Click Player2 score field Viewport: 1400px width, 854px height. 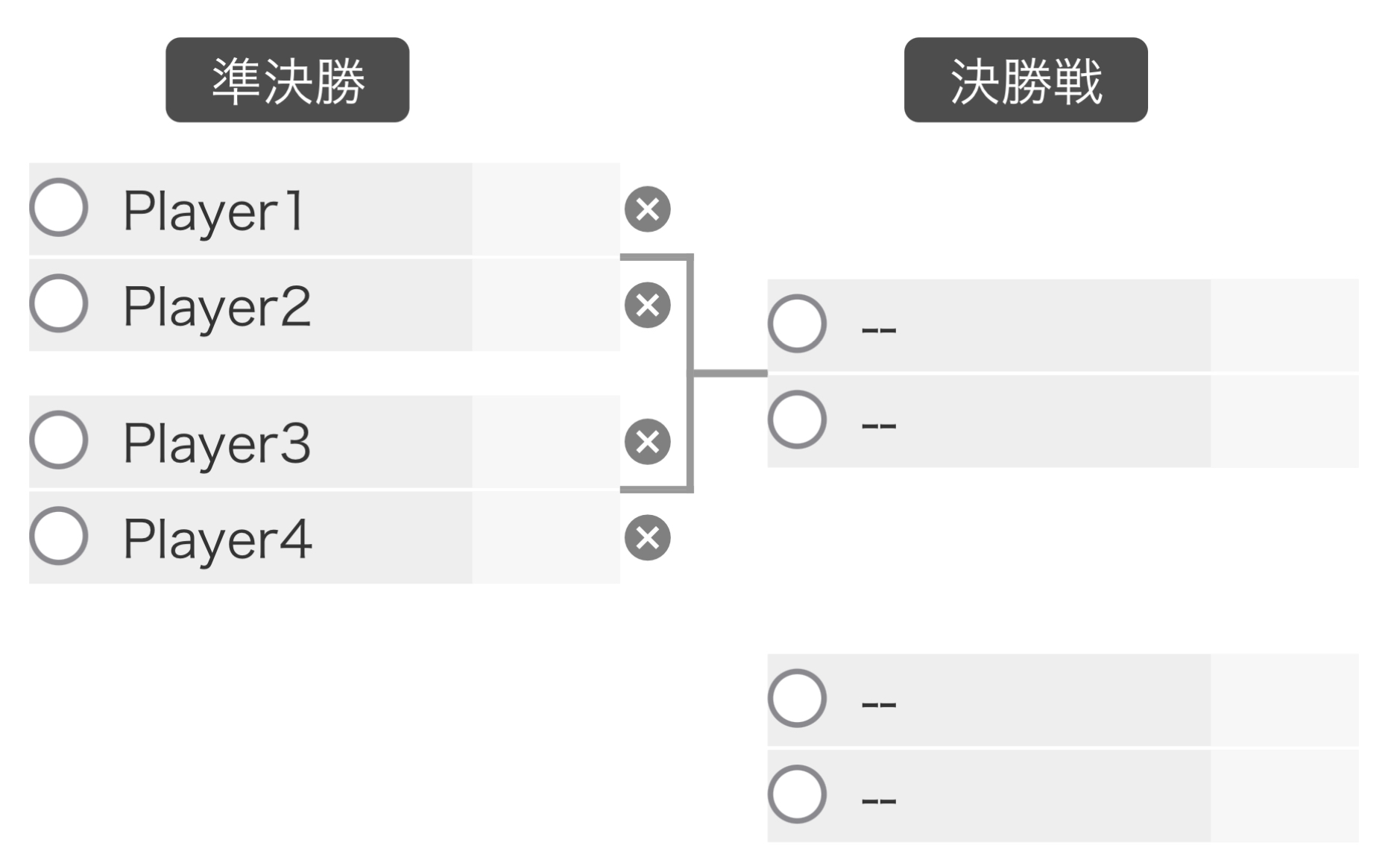tap(546, 306)
